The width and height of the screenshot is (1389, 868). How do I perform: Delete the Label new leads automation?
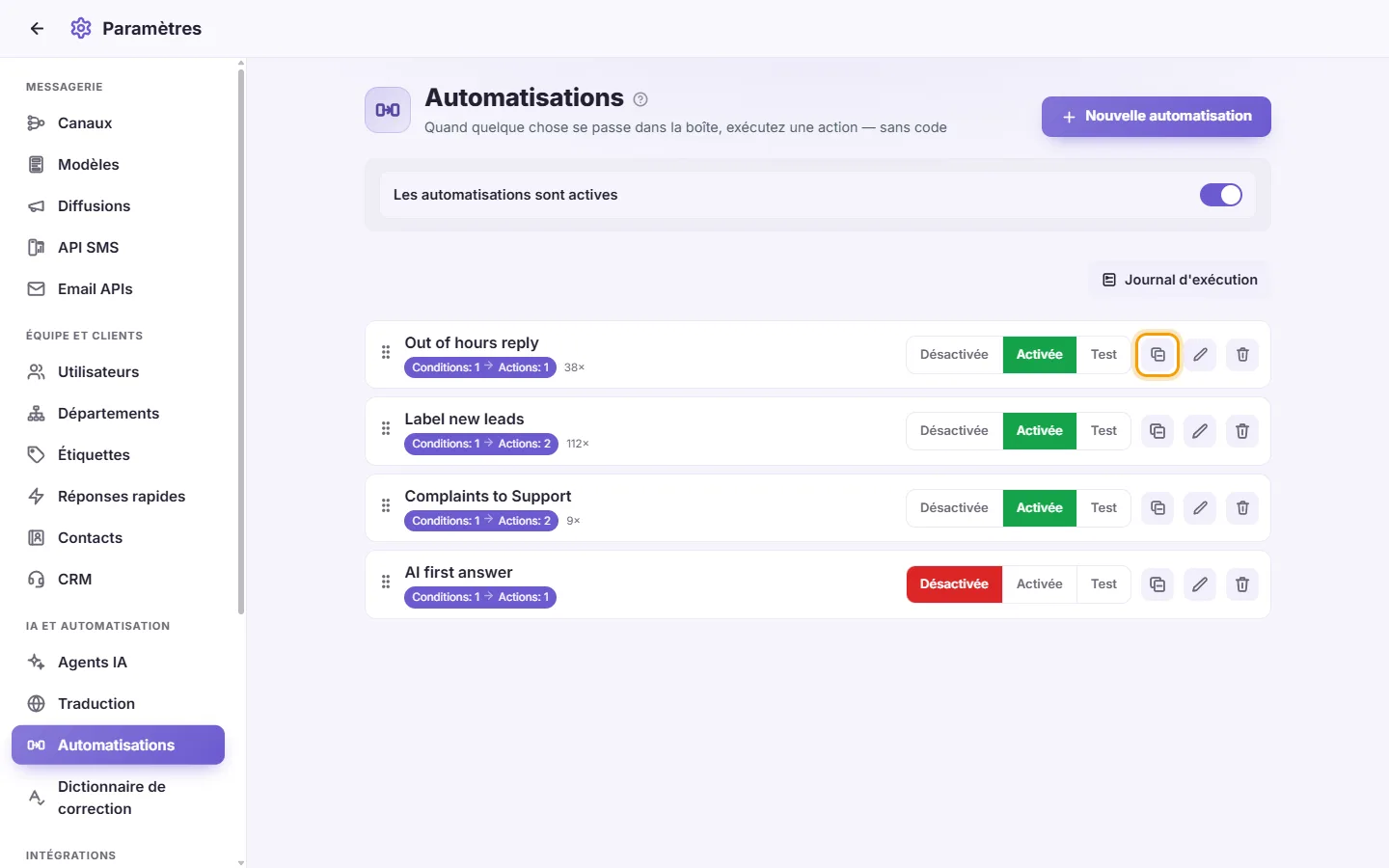tap(1242, 431)
